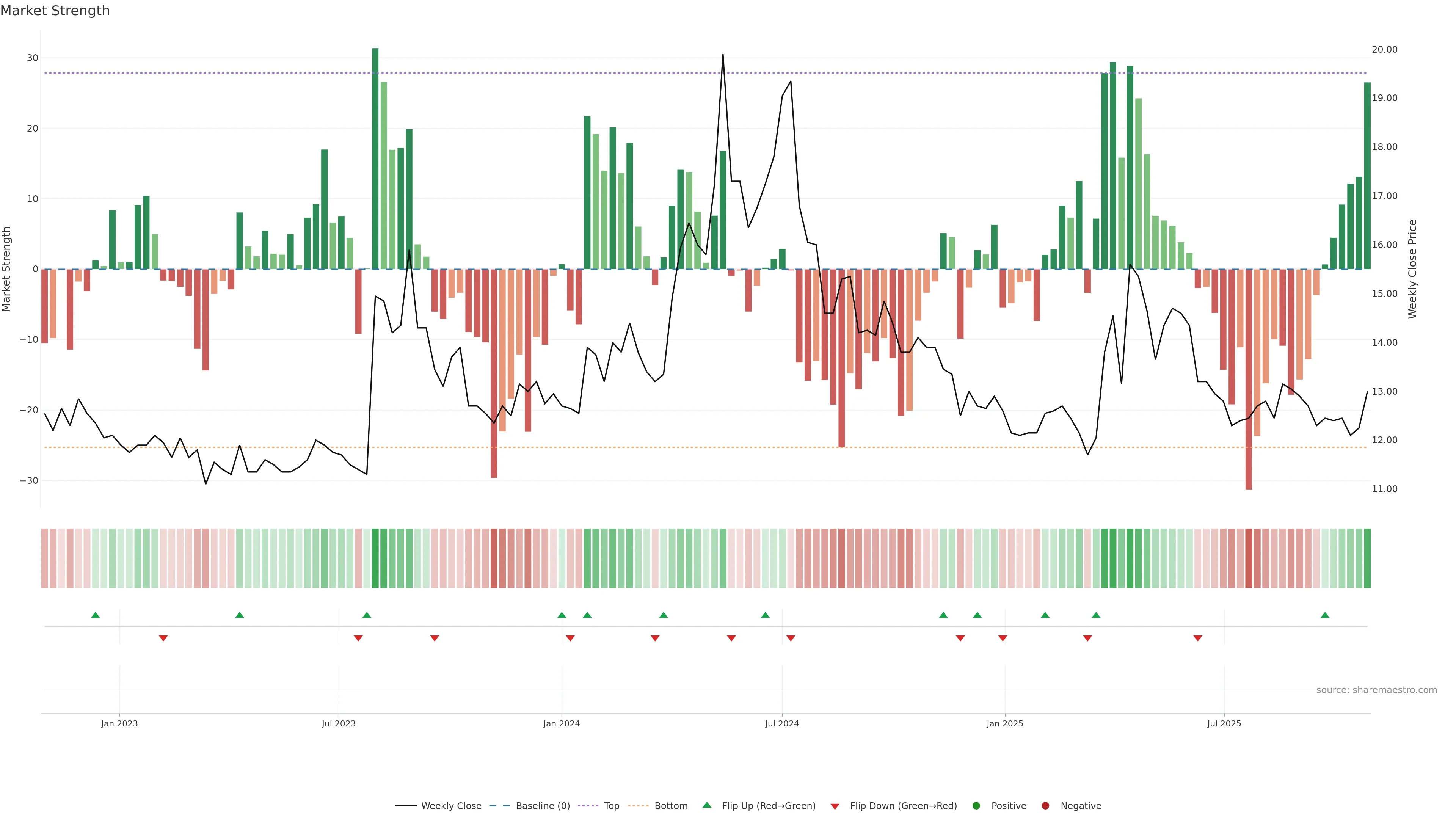The height and width of the screenshot is (819, 1456).
Task: Click first red flip-down triangle marker
Action: (163, 638)
